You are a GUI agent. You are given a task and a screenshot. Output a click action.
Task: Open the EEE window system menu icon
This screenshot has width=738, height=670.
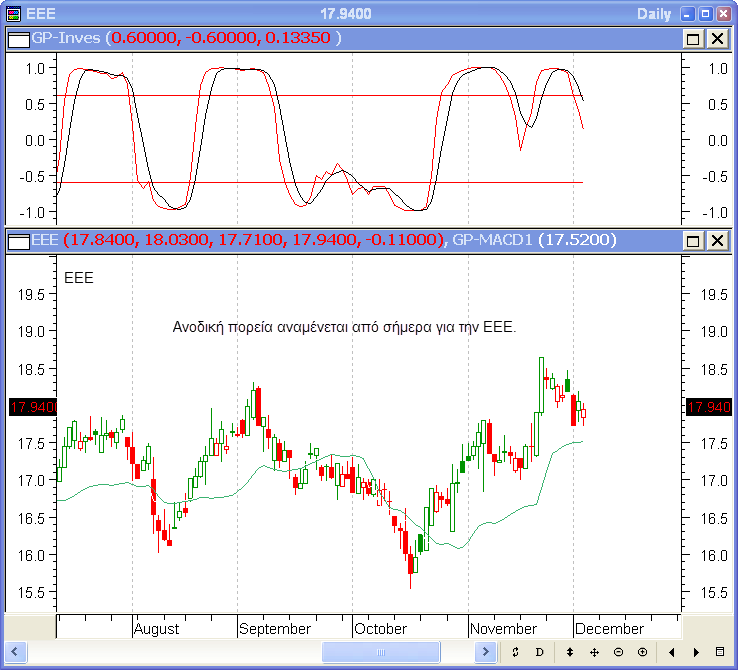[x=12, y=13]
